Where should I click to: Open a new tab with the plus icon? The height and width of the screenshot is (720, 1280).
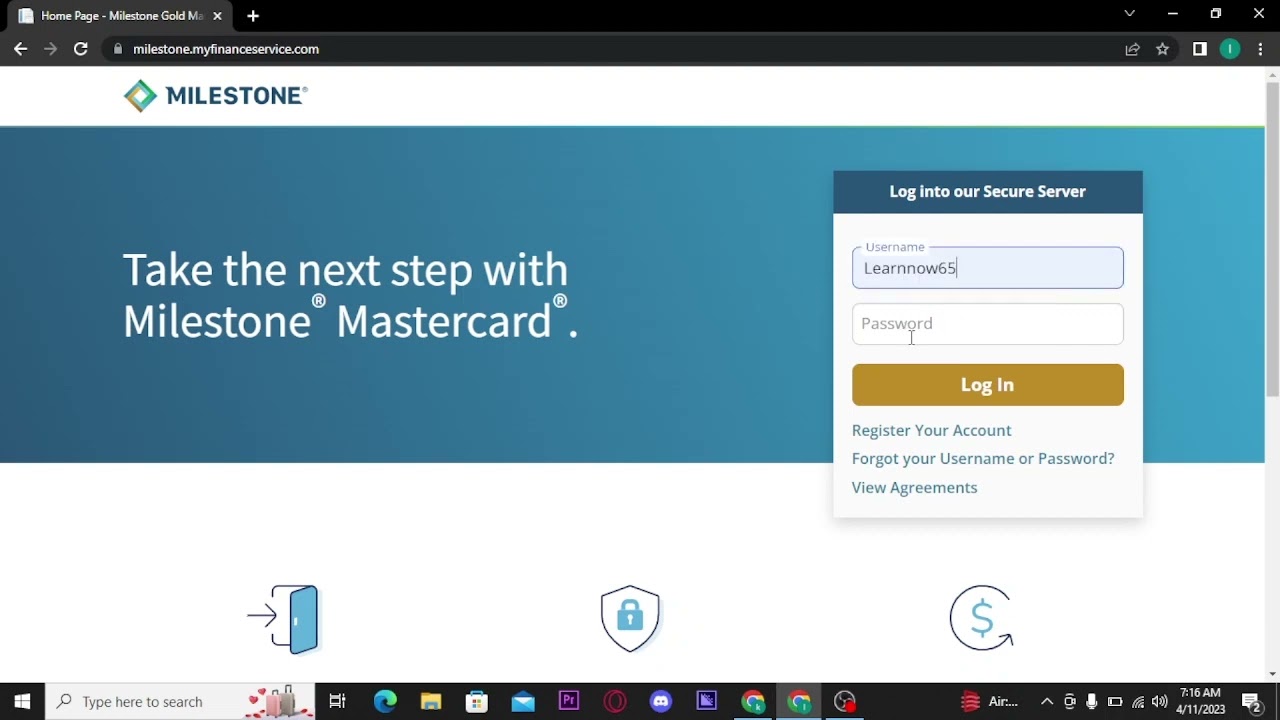pyautogui.click(x=253, y=16)
